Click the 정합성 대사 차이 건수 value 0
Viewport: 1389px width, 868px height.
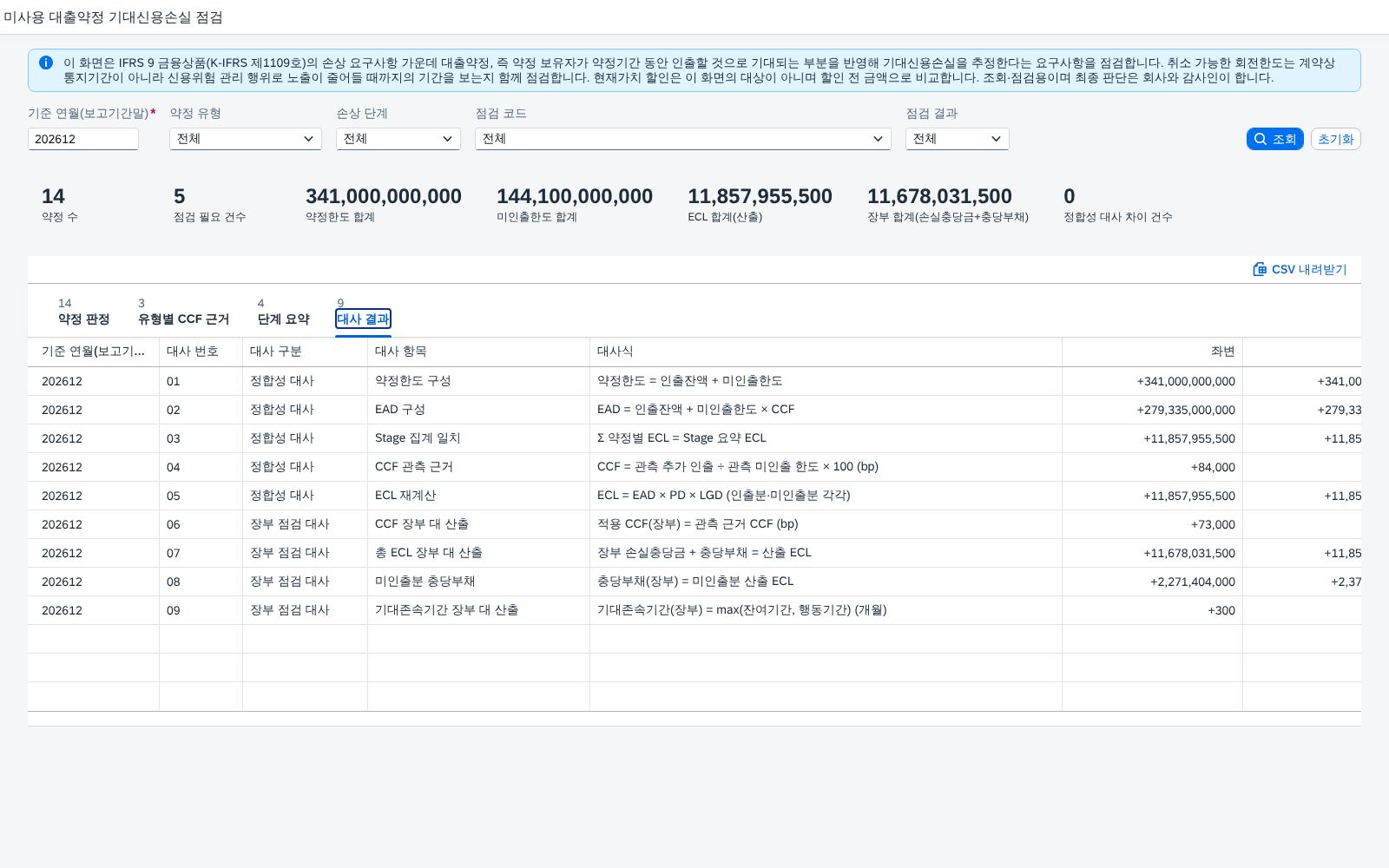1070,196
